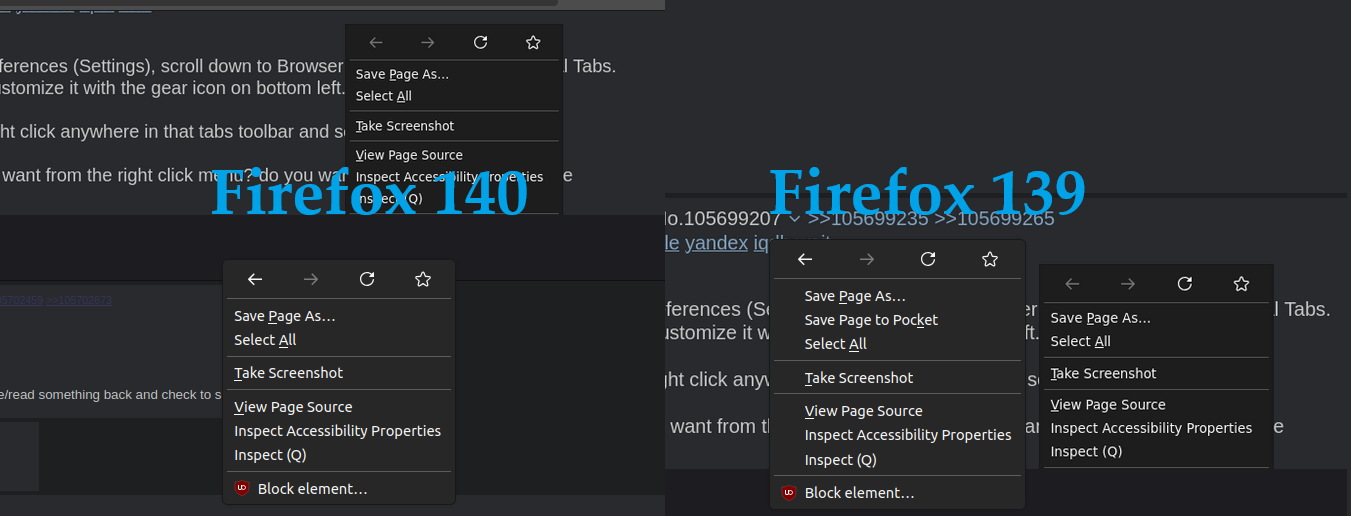This screenshot has height=516, width=1351.
Task: Click uBlock shield icon in Firefox 139 menu
Action: click(789, 492)
